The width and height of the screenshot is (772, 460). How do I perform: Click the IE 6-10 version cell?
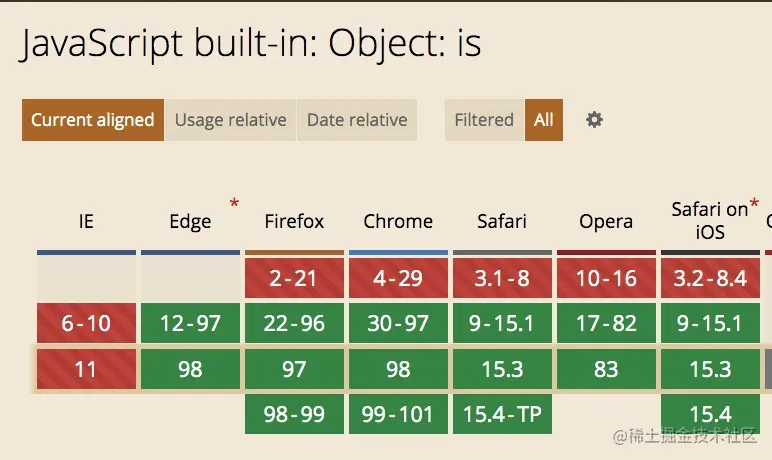pyautogui.click(x=86, y=324)
